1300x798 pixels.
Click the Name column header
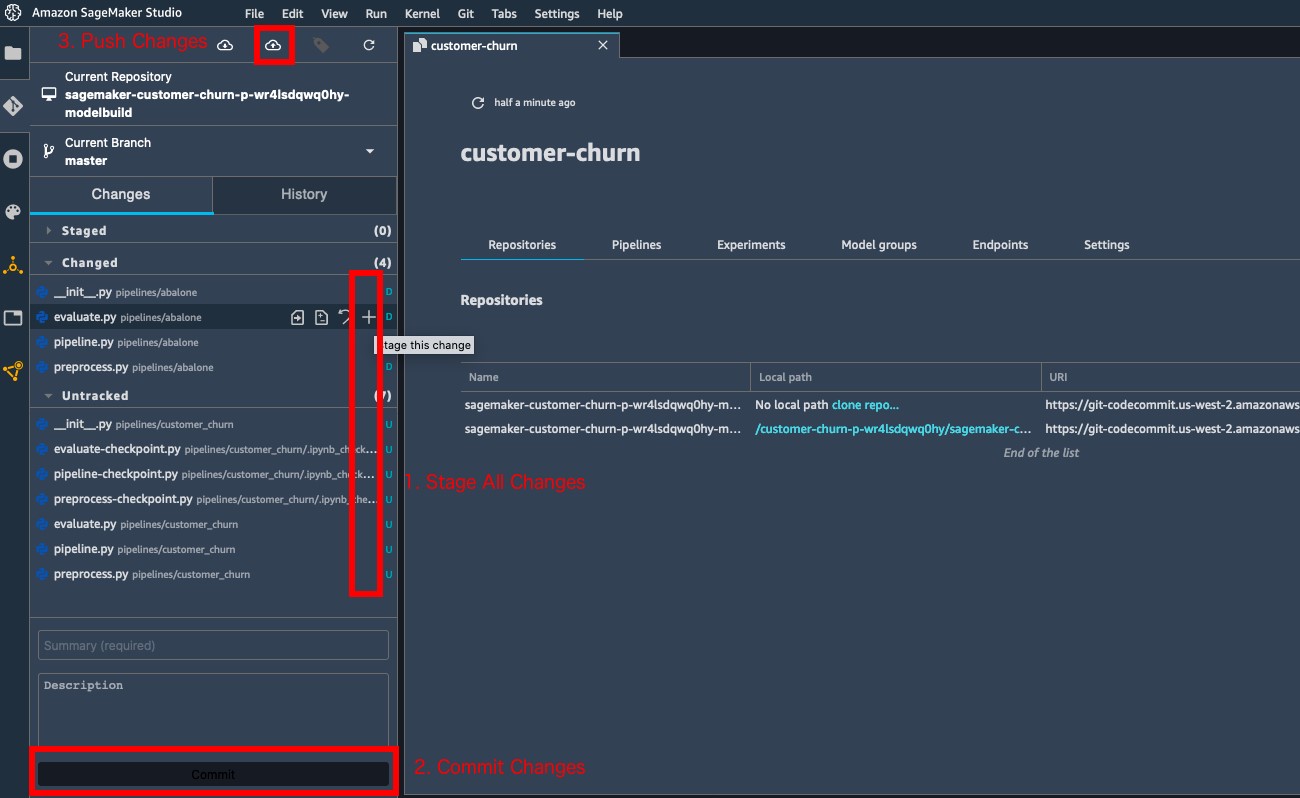tap(605, 377)
